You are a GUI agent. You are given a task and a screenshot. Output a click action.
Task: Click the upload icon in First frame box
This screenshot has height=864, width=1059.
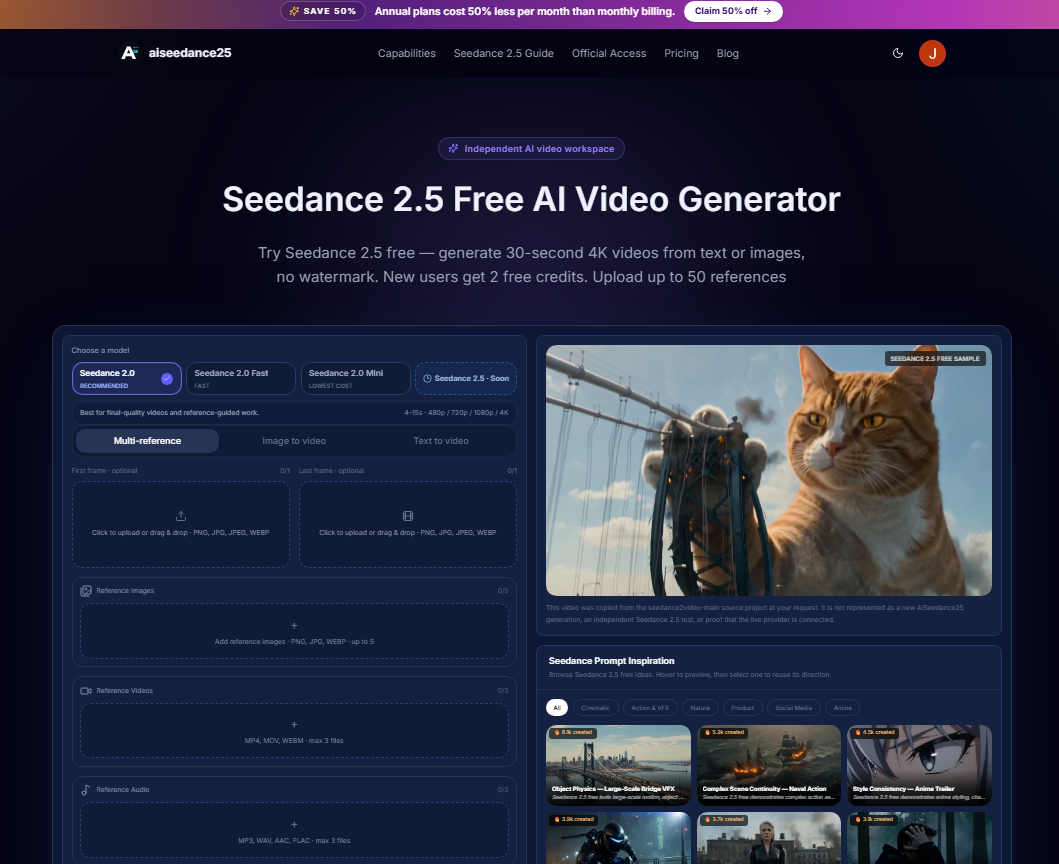[181, 516]
